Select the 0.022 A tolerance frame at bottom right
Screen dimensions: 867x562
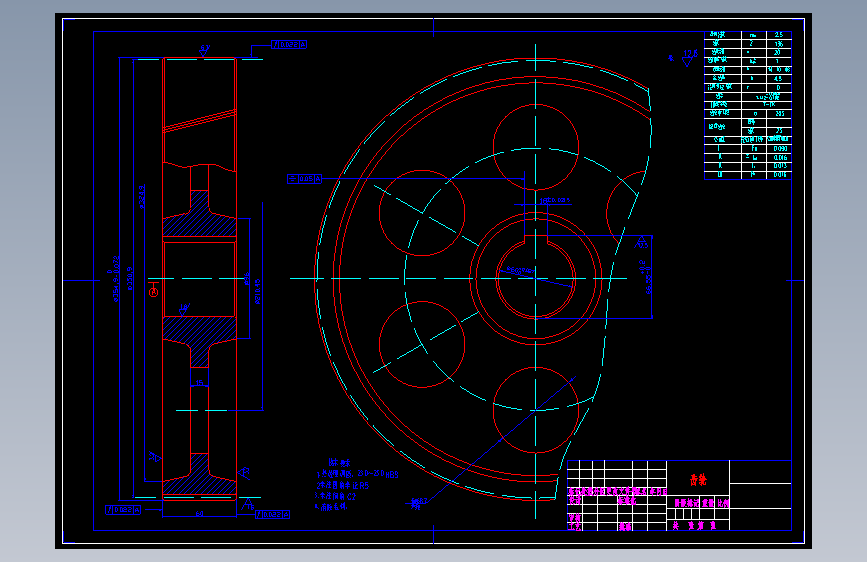point(272,514)
